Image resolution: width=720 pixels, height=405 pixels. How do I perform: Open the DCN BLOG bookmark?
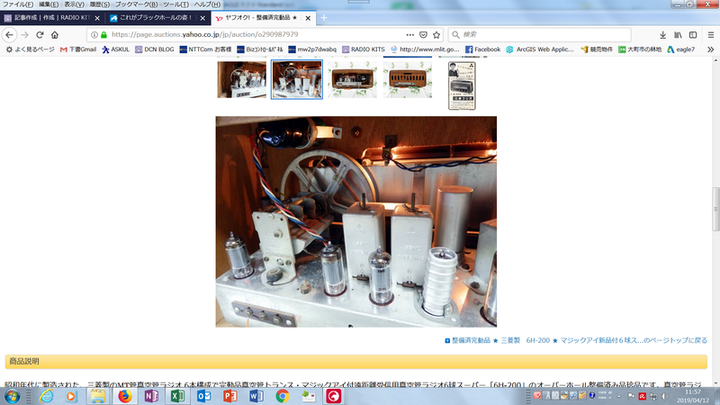(x=154, y=49)
